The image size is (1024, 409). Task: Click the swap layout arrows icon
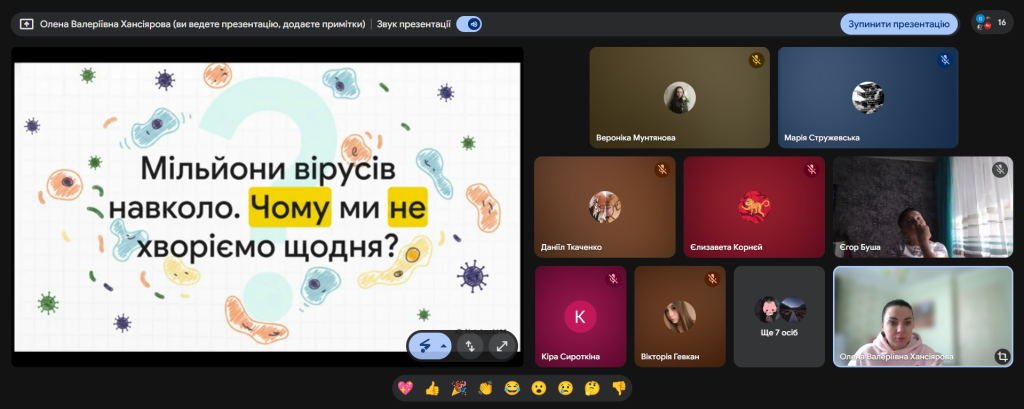pos(470,346)
